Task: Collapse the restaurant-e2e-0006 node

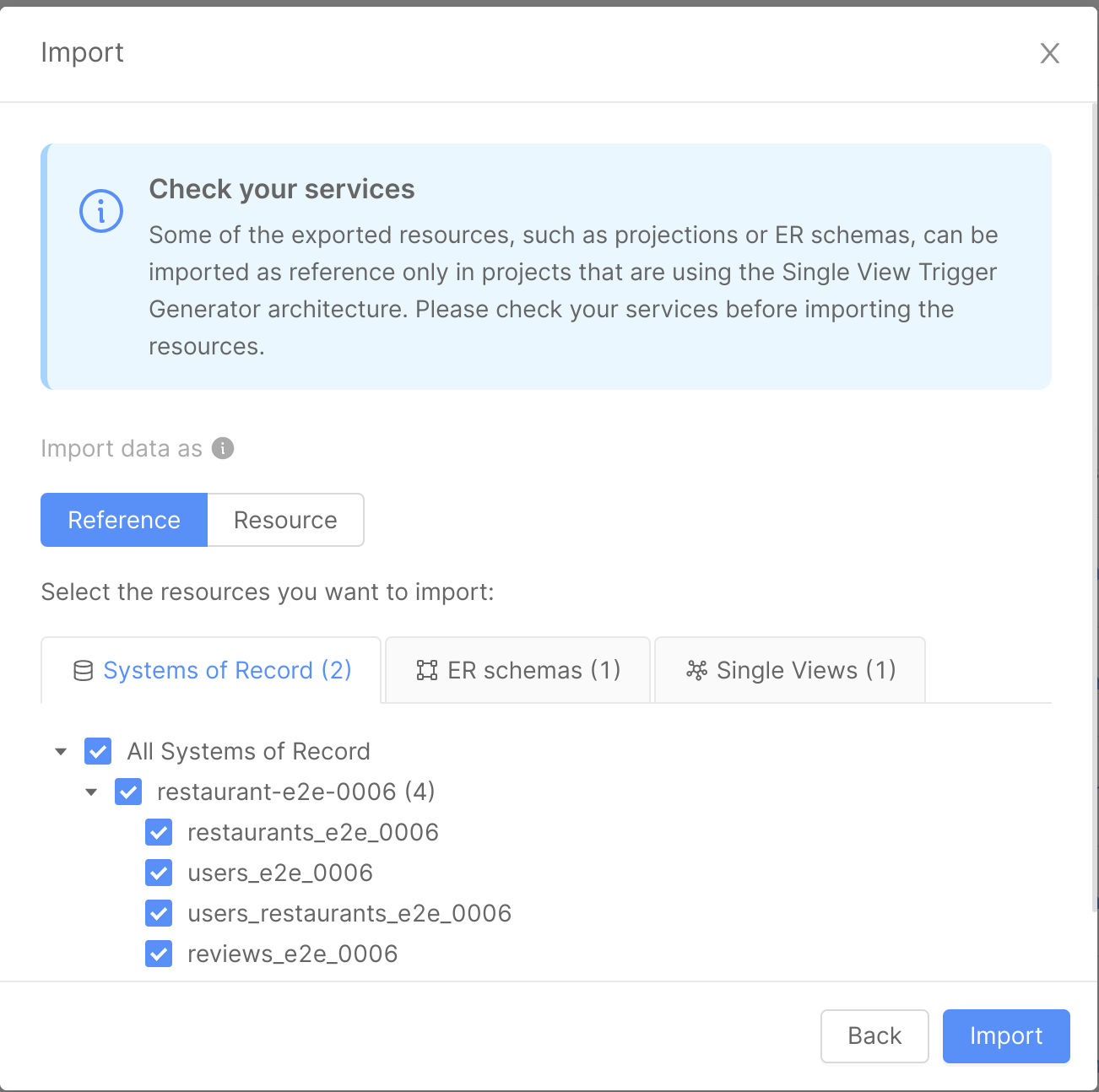Action: pos(91,792)
